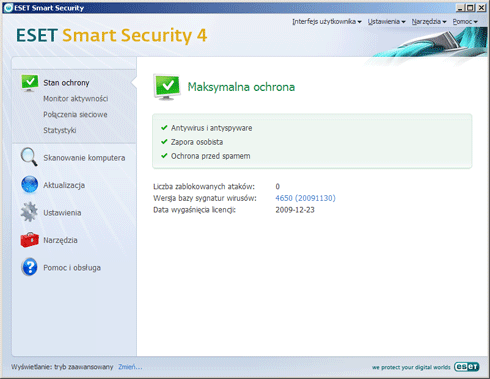Click the we protect your digital worlds tagline

(411, 367)
